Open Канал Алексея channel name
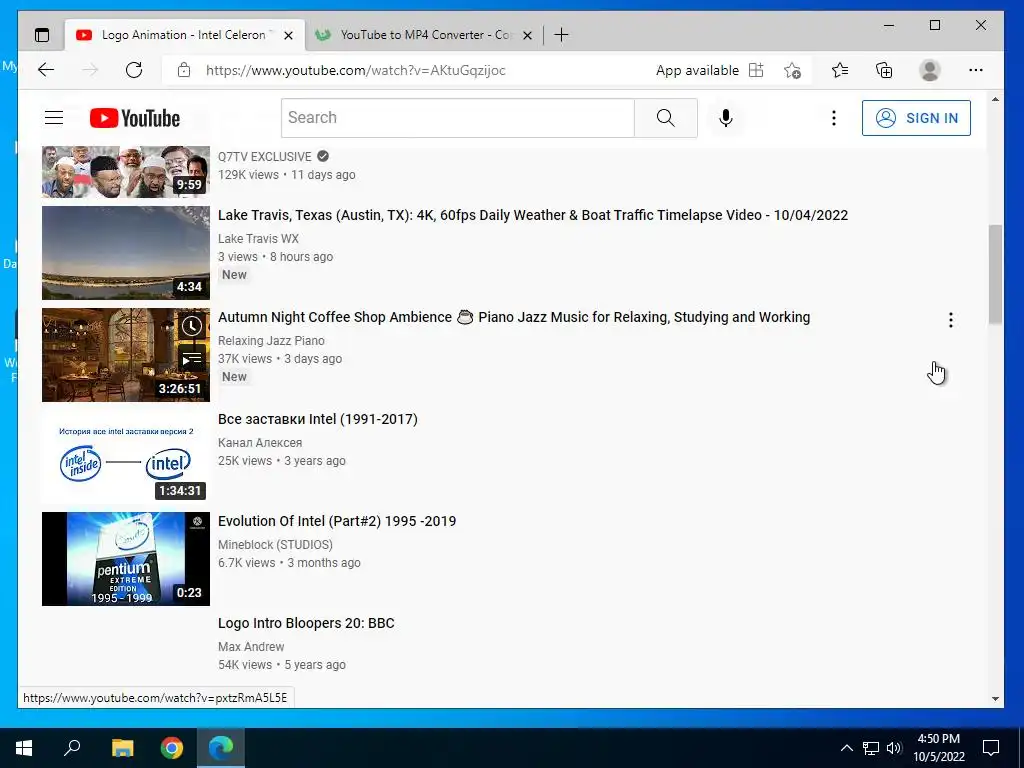 260,443
